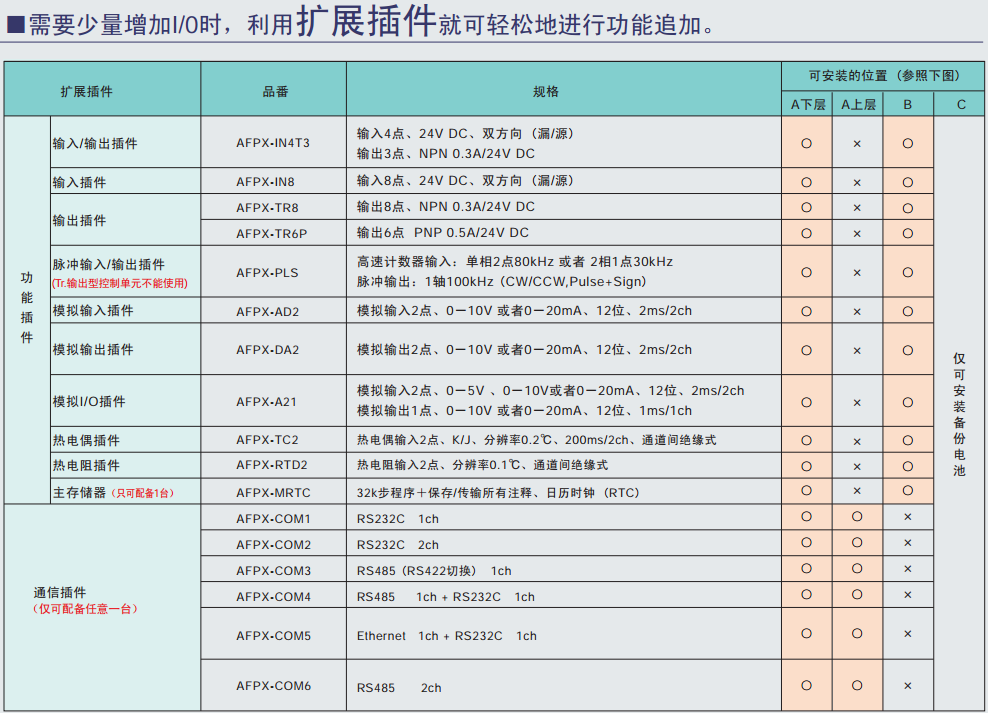Select the 扩展插件 column header
988x713 pixels.
87,91
